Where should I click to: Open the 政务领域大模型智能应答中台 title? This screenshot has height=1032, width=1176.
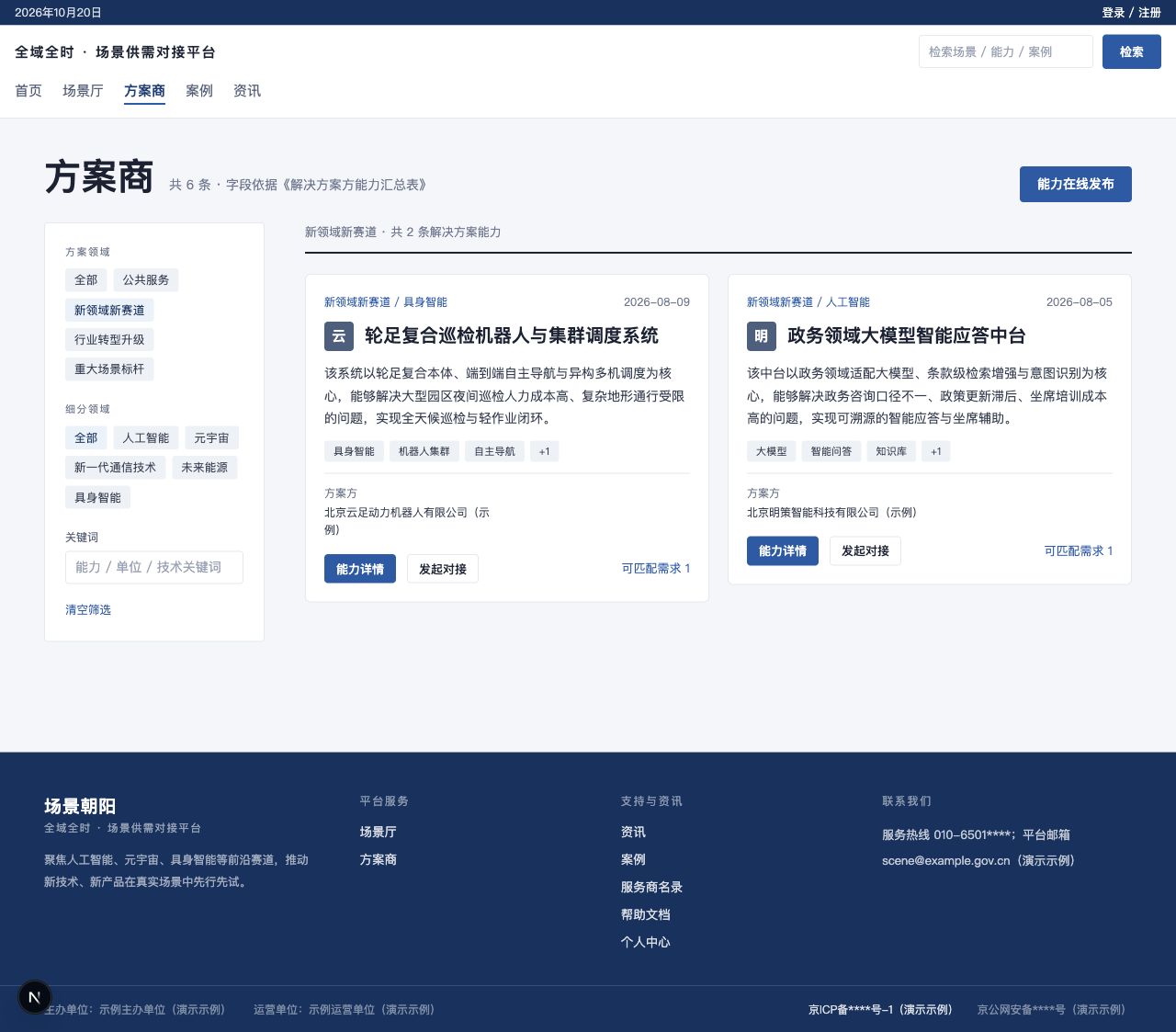point(907,335)
